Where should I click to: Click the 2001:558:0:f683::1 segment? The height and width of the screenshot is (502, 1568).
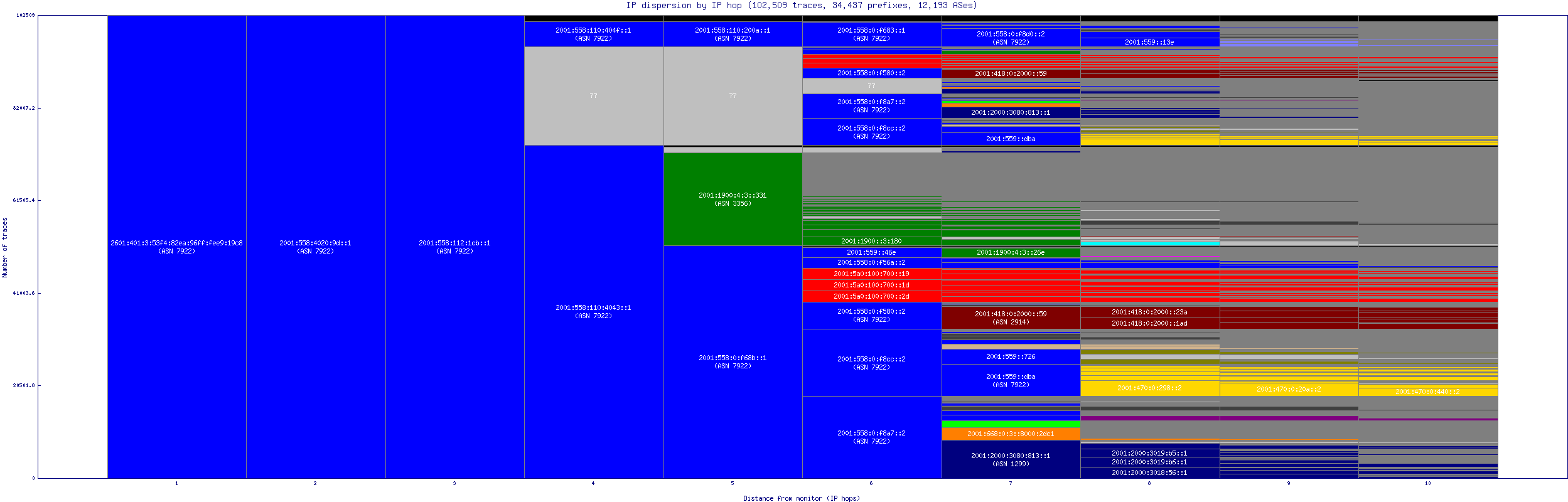(x=871, y=34)
